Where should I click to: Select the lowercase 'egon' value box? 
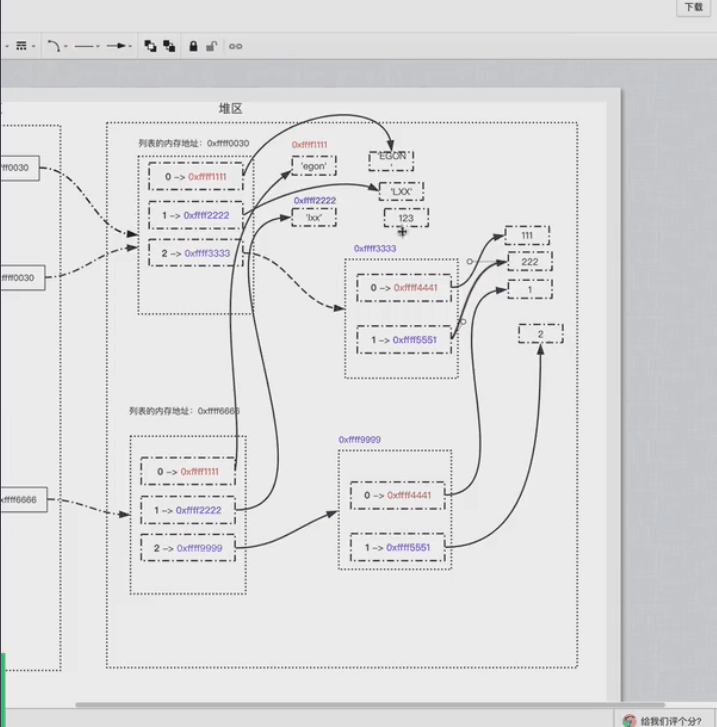(314, 166)
